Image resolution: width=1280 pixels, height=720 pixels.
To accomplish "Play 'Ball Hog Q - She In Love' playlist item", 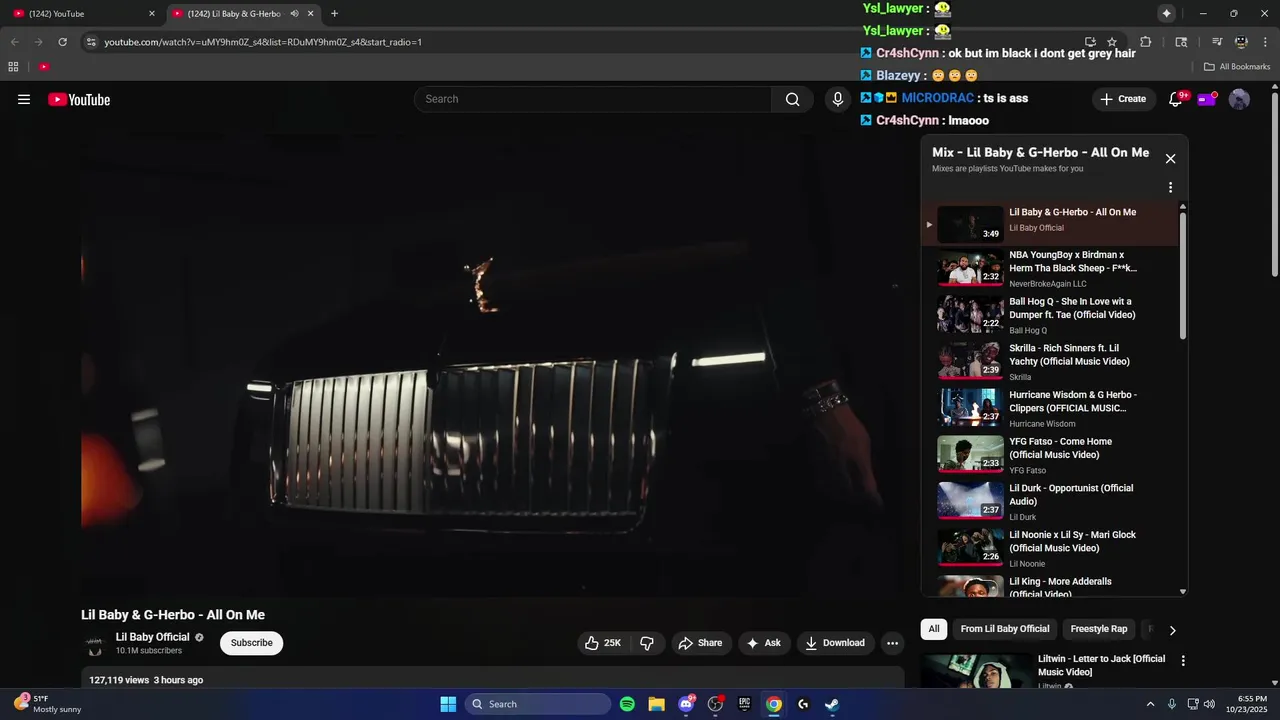I will coord(1050,315).
